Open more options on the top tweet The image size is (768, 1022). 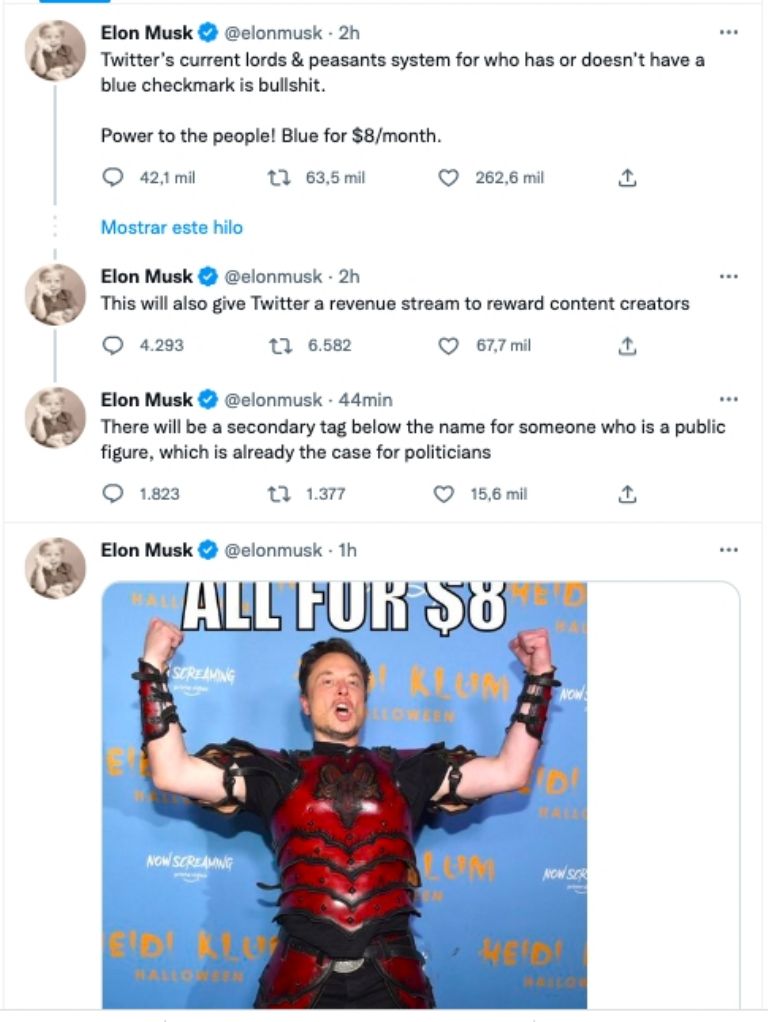point(729,34)
